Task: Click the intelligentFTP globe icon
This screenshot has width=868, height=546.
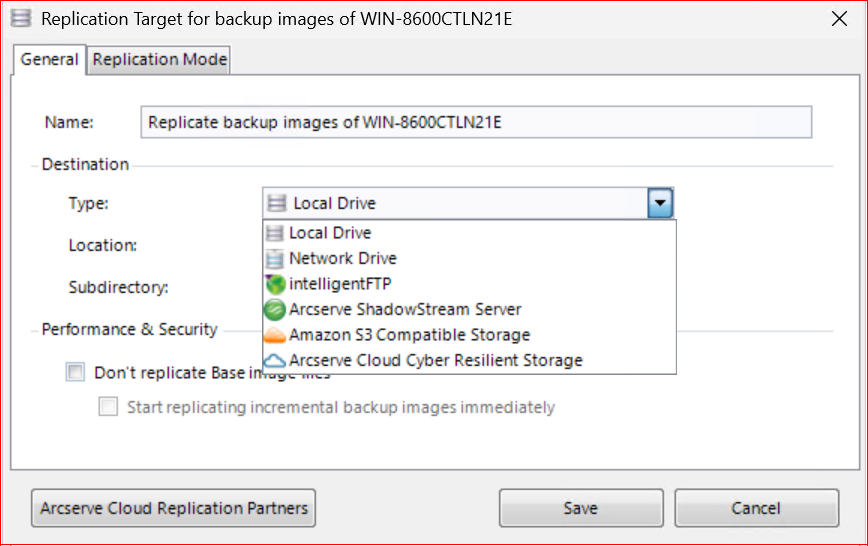Action: (275, 284)
